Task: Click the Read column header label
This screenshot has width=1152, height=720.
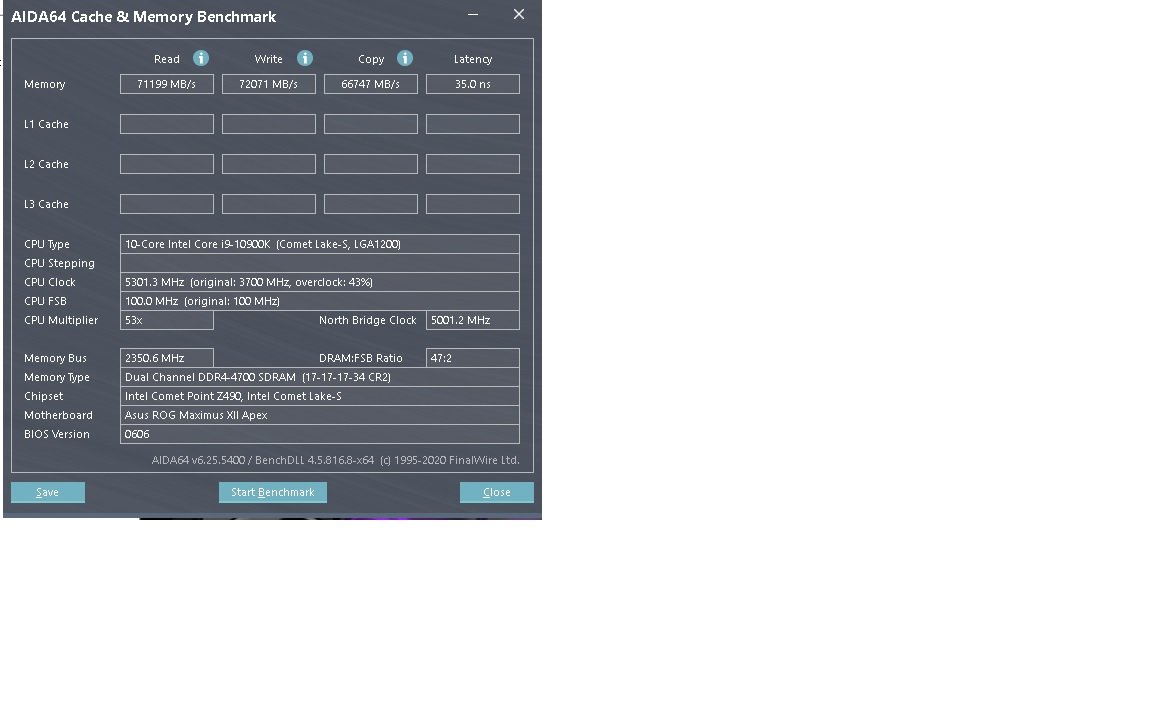Action: coord(167,59)
